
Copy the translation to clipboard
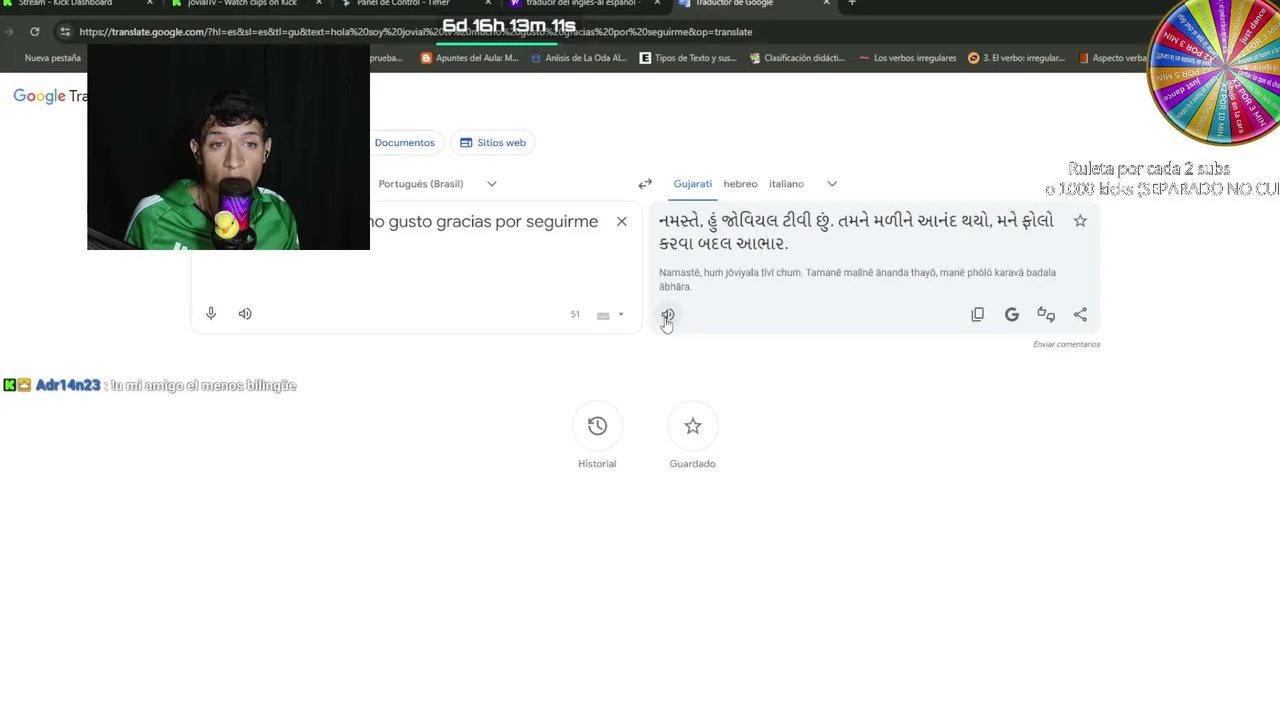pyautogui.click(x=978, y=314)
